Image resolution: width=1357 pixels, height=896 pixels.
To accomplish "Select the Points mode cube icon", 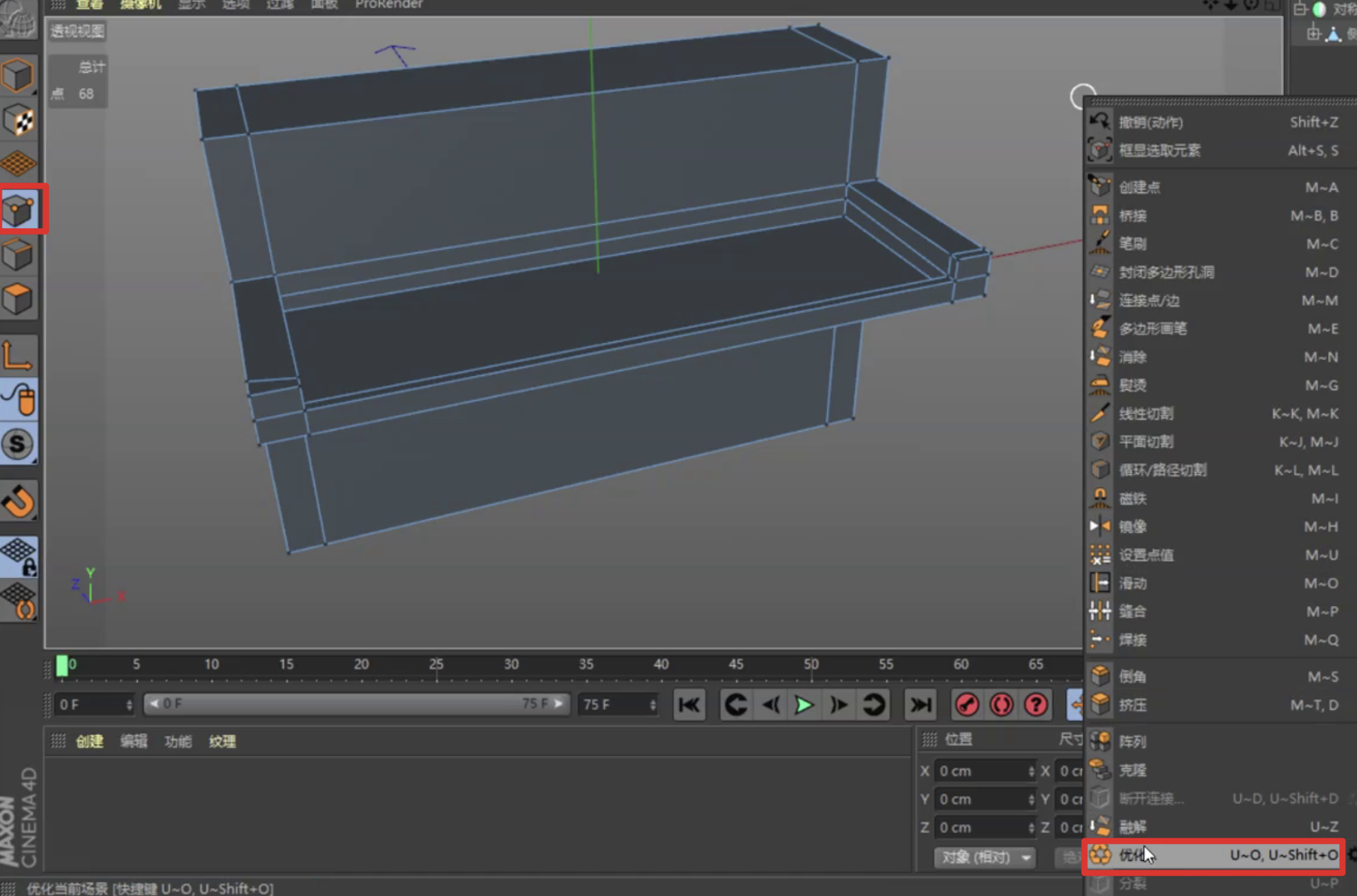I will pyautogui.click(x=20, y=210).
